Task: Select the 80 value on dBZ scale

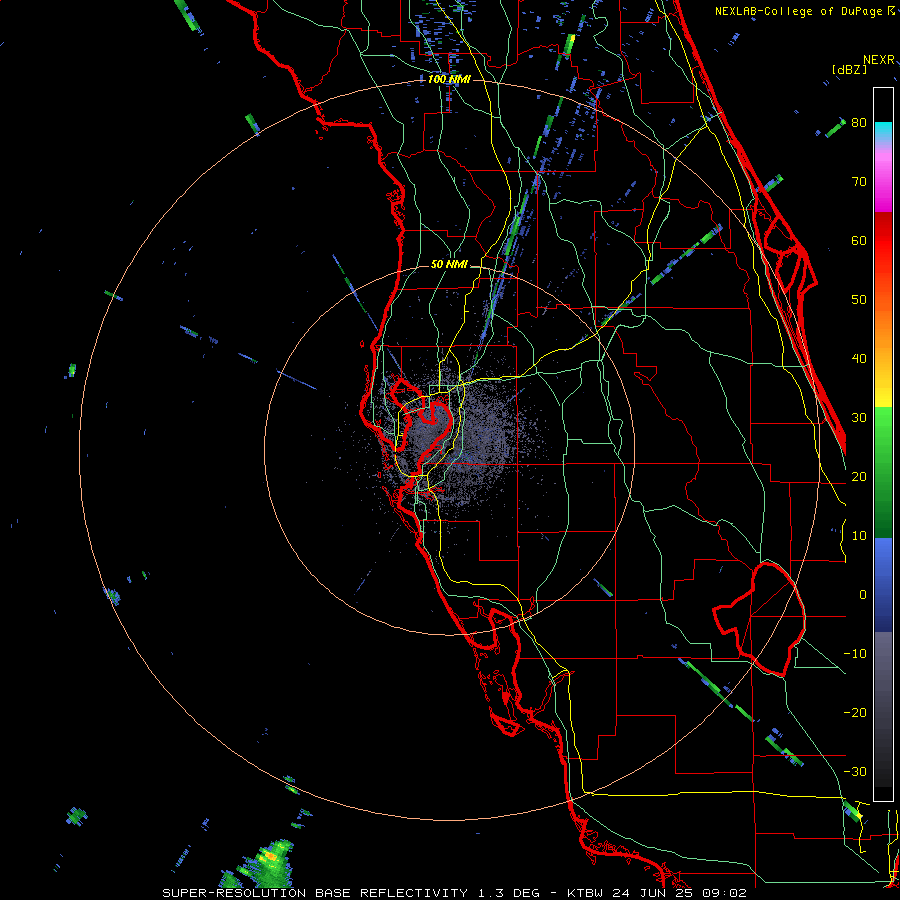Action: pos(859,123)
